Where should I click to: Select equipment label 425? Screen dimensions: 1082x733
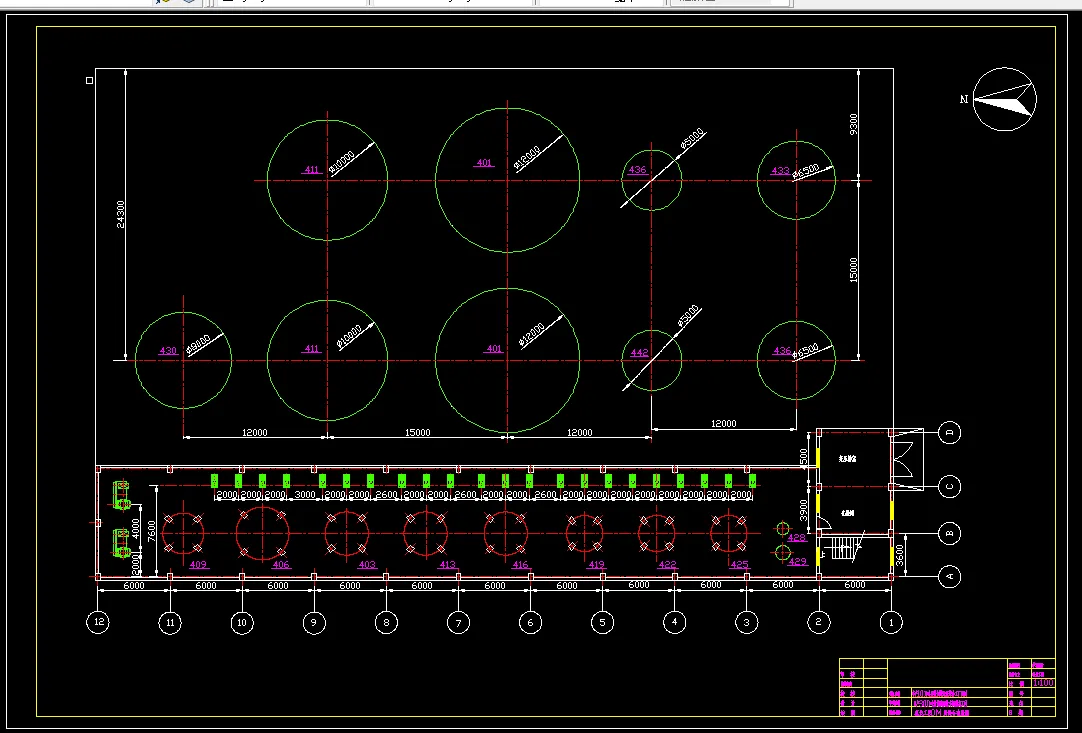pos(739,565)
